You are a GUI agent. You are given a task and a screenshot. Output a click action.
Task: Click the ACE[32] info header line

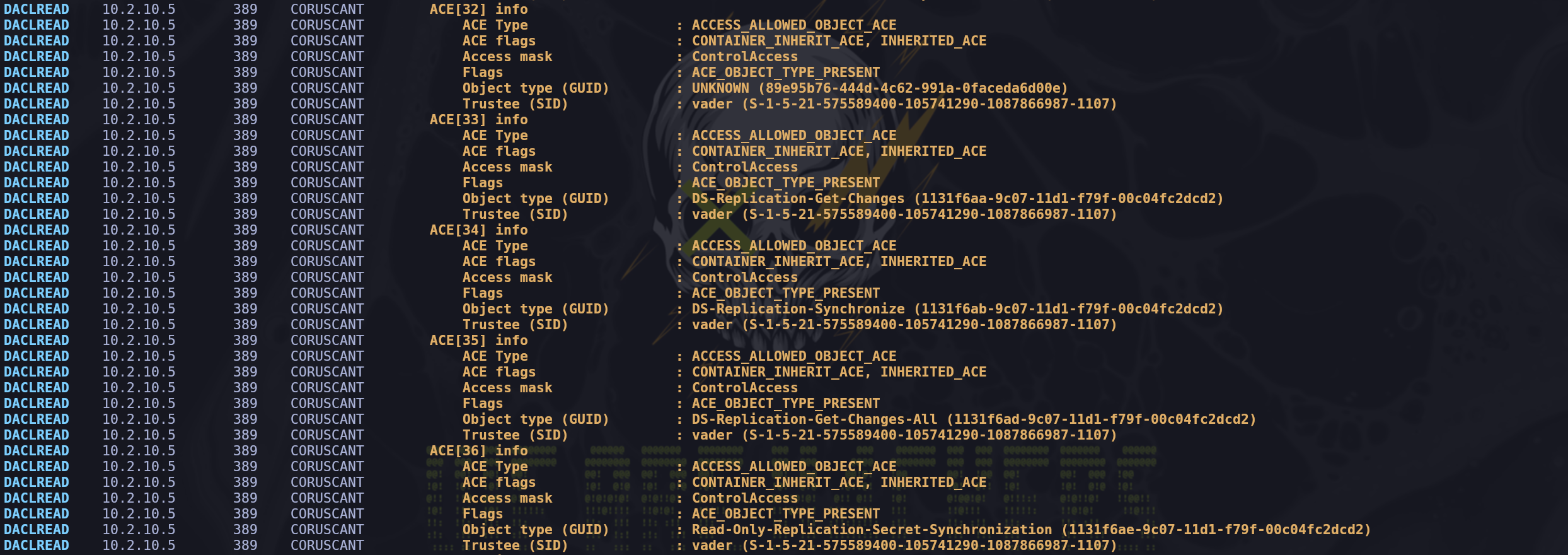click(x=478, y=9)
